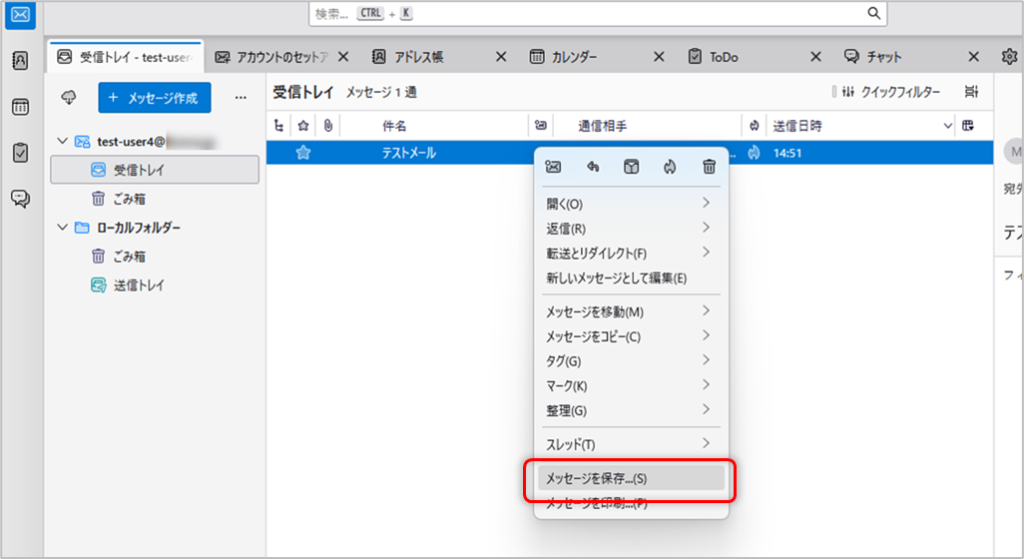
Task: Click the 検索 search input field
Action: click(588, 14)
